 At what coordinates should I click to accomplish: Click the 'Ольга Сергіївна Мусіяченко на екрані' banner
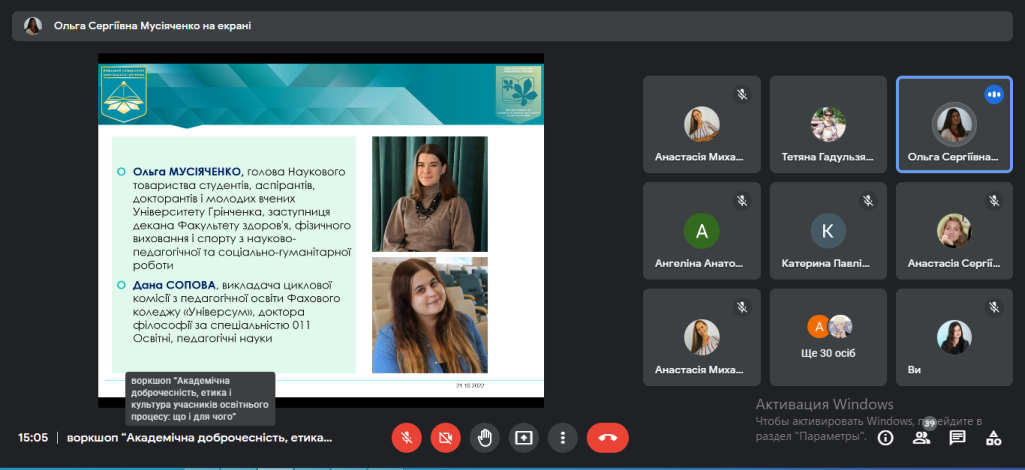(152, 26)
